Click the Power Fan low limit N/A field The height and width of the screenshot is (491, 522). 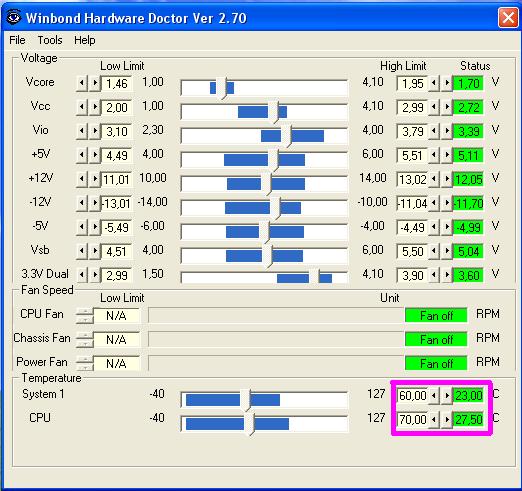click(x=116, y=363)
